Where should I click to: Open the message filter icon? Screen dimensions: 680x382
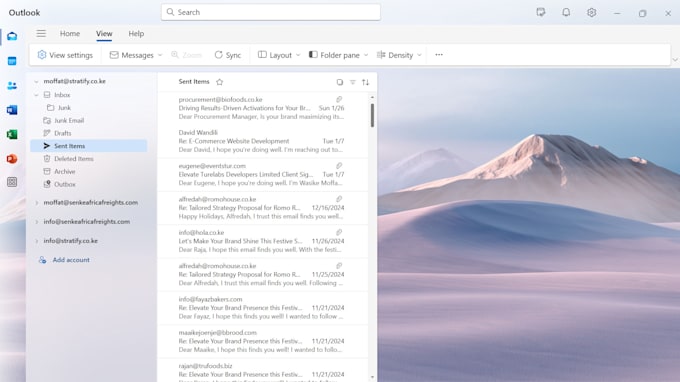point(353,82)
